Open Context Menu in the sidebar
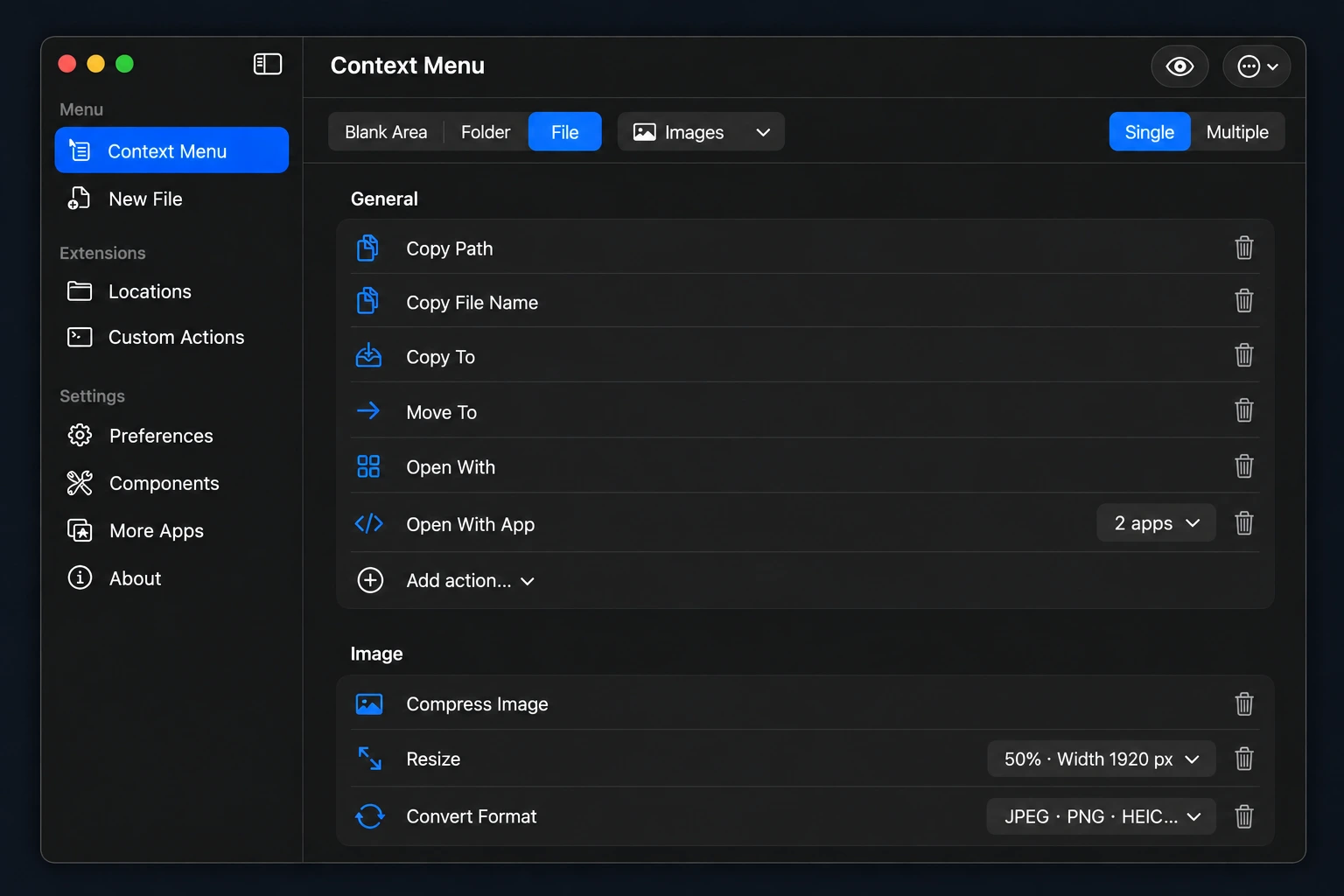This screenshot has height=896, width=1344. tap(171, 150)
